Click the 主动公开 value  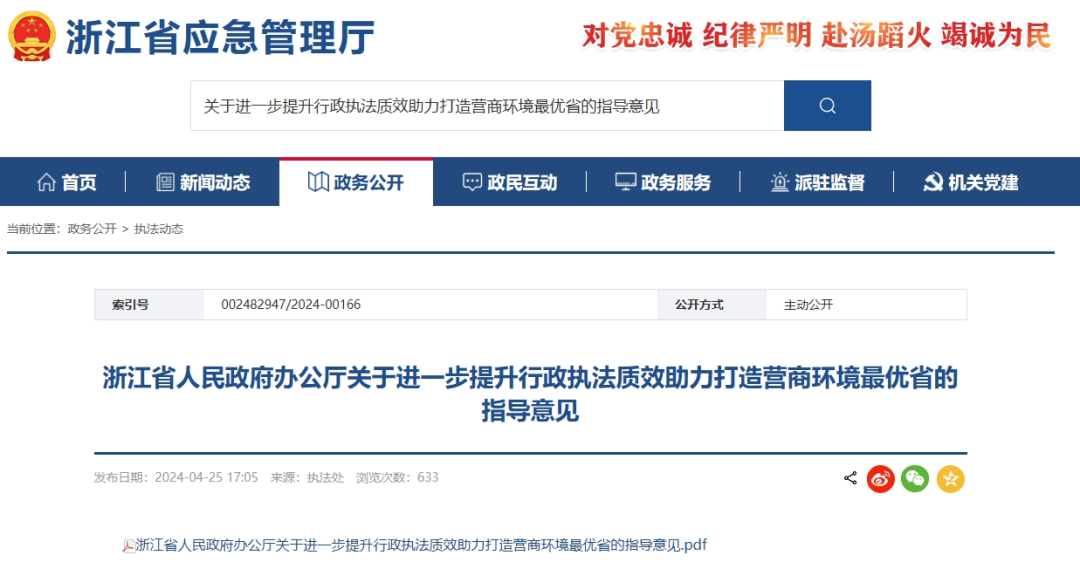click(809, 304)
